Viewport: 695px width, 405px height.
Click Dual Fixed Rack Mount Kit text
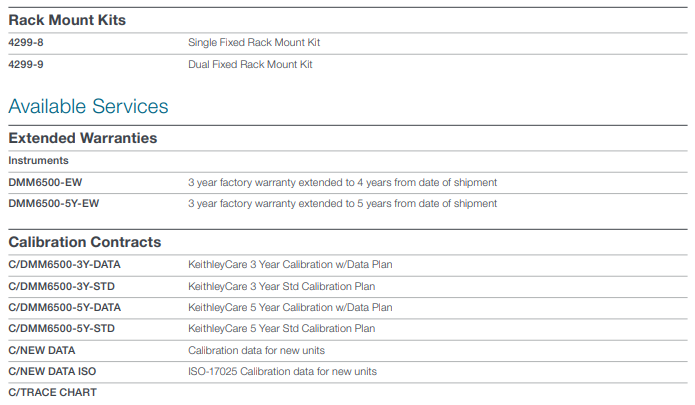(x=250, y=65)
